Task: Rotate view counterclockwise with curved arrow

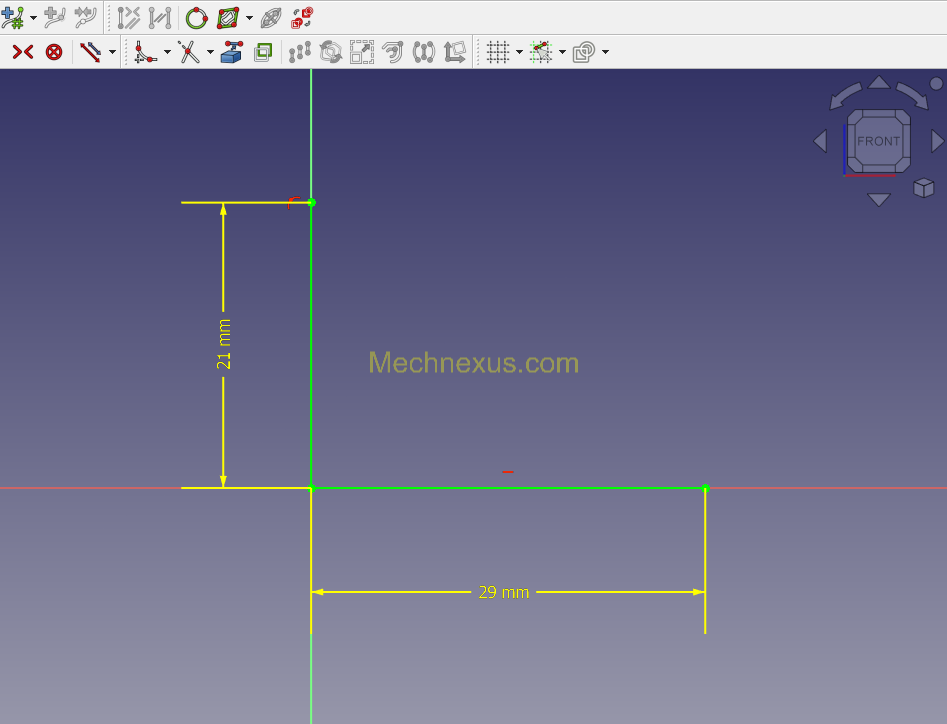Action: pos(845,95)
